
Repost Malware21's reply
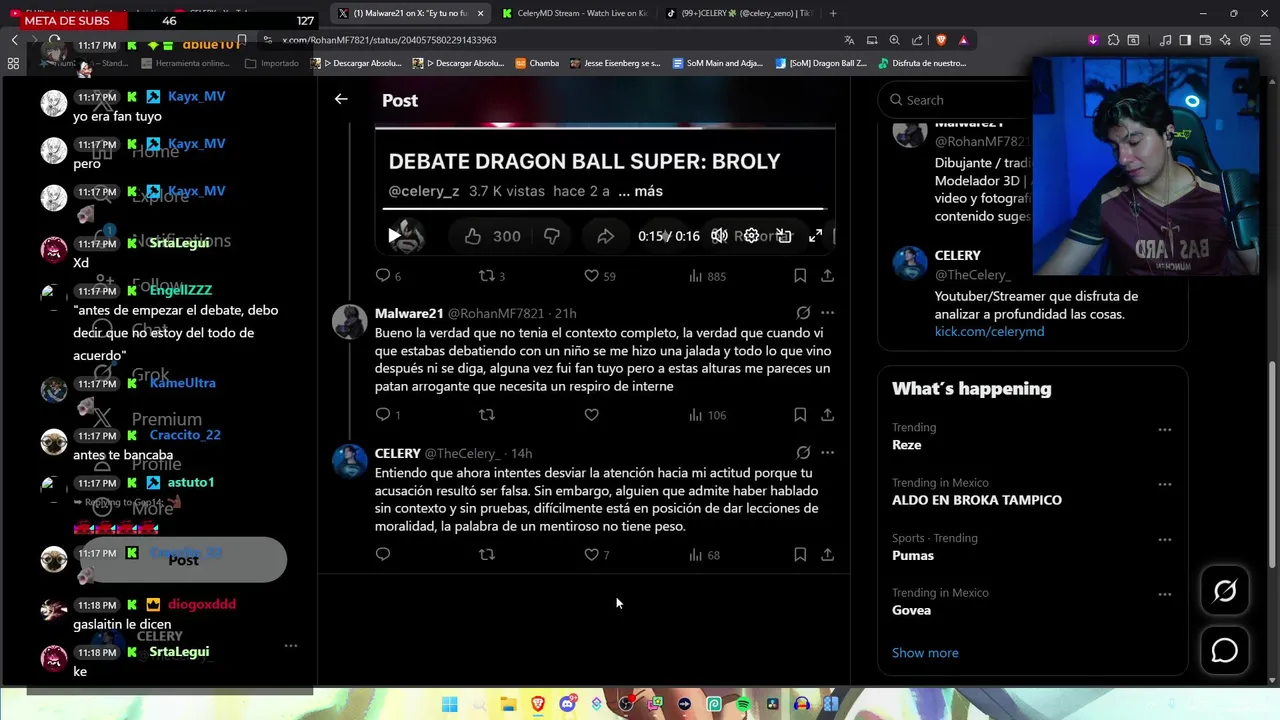point(487,414)
